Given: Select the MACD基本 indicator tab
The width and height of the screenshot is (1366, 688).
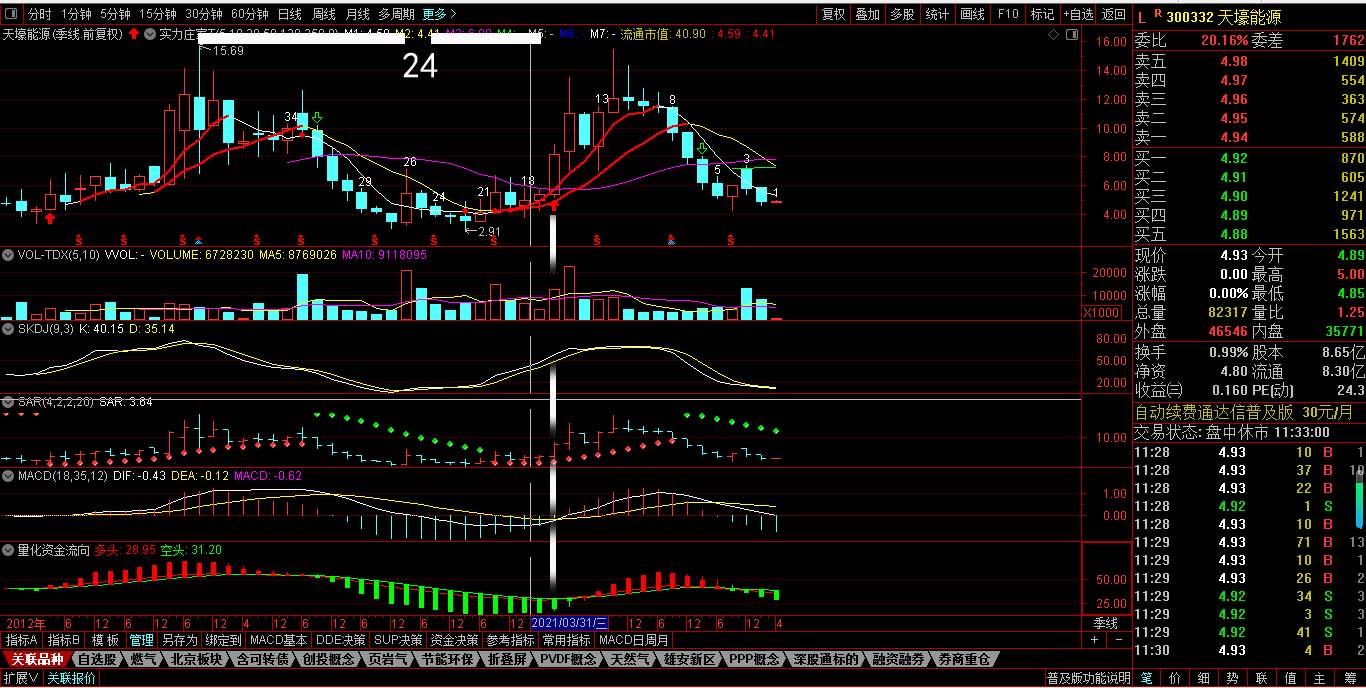Looking at the screenshot, I should pos(278,640).
